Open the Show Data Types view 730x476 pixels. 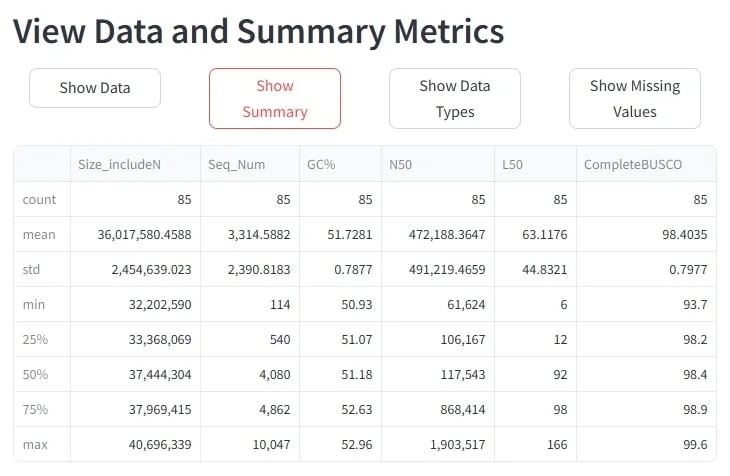click(x=454, y=99)
